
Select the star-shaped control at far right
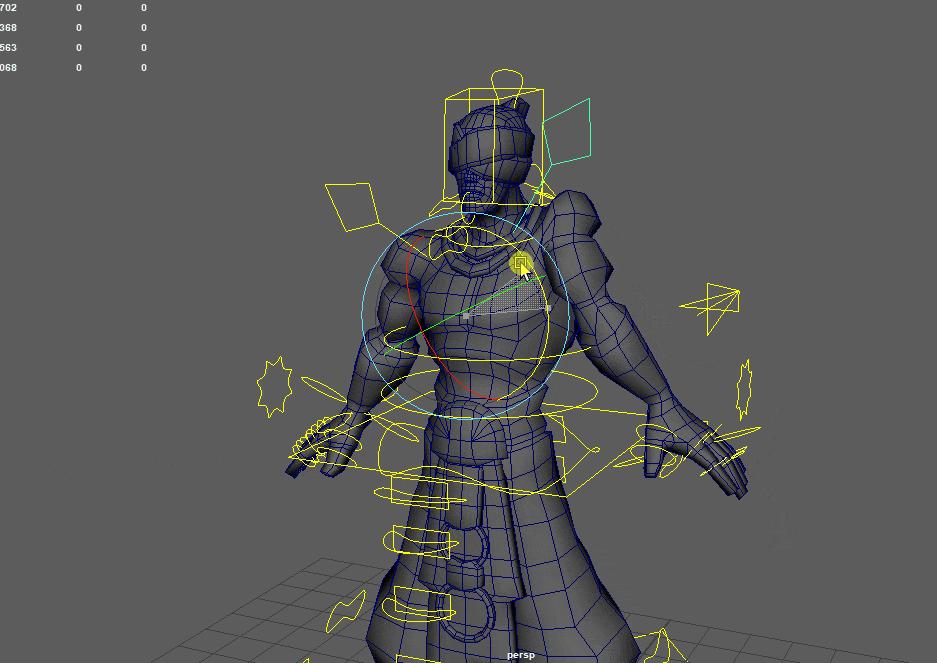[745, 388]
